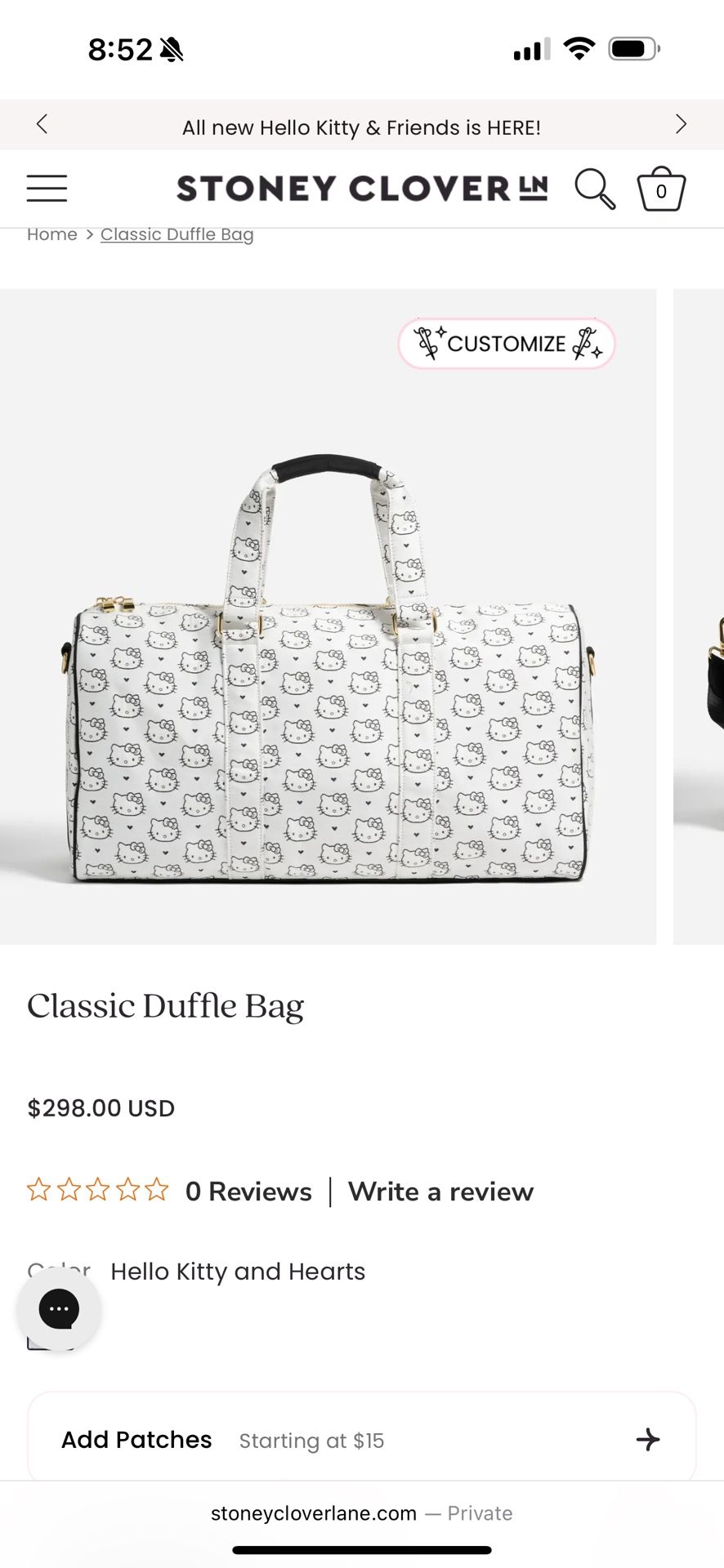Open Classic Duffle Bag breadcrumb link
The height and width of the screenshot is (1568, 724).
coord(177,234)
